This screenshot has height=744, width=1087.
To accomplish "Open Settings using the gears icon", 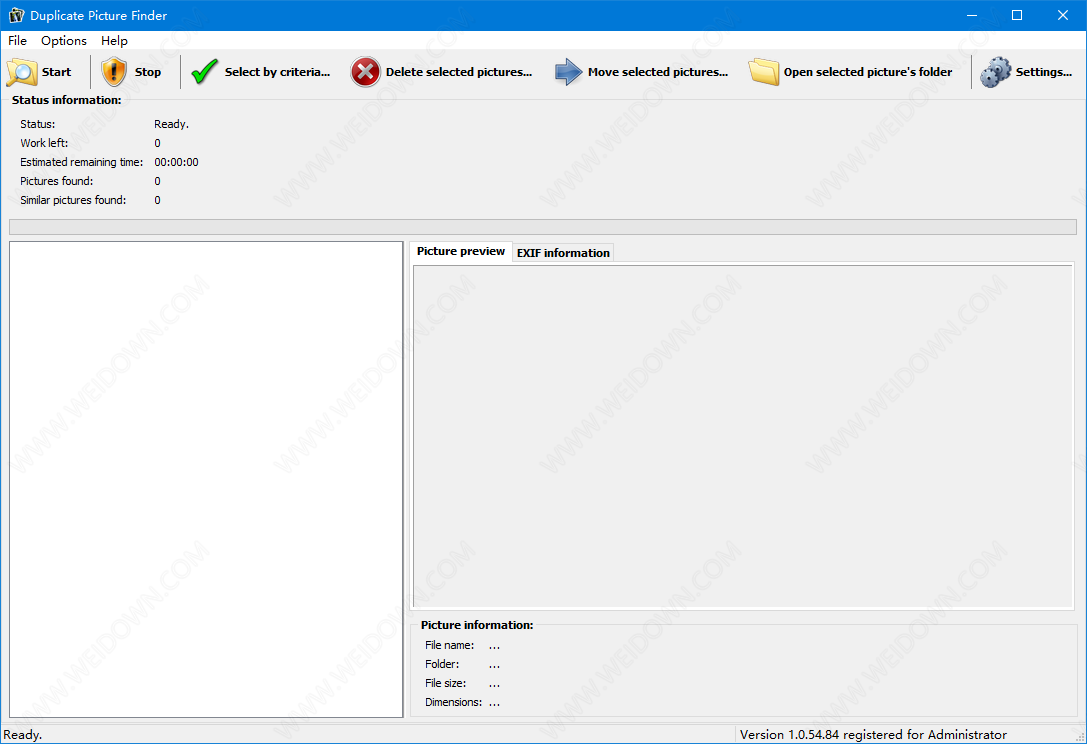I will tap(995, 72).
